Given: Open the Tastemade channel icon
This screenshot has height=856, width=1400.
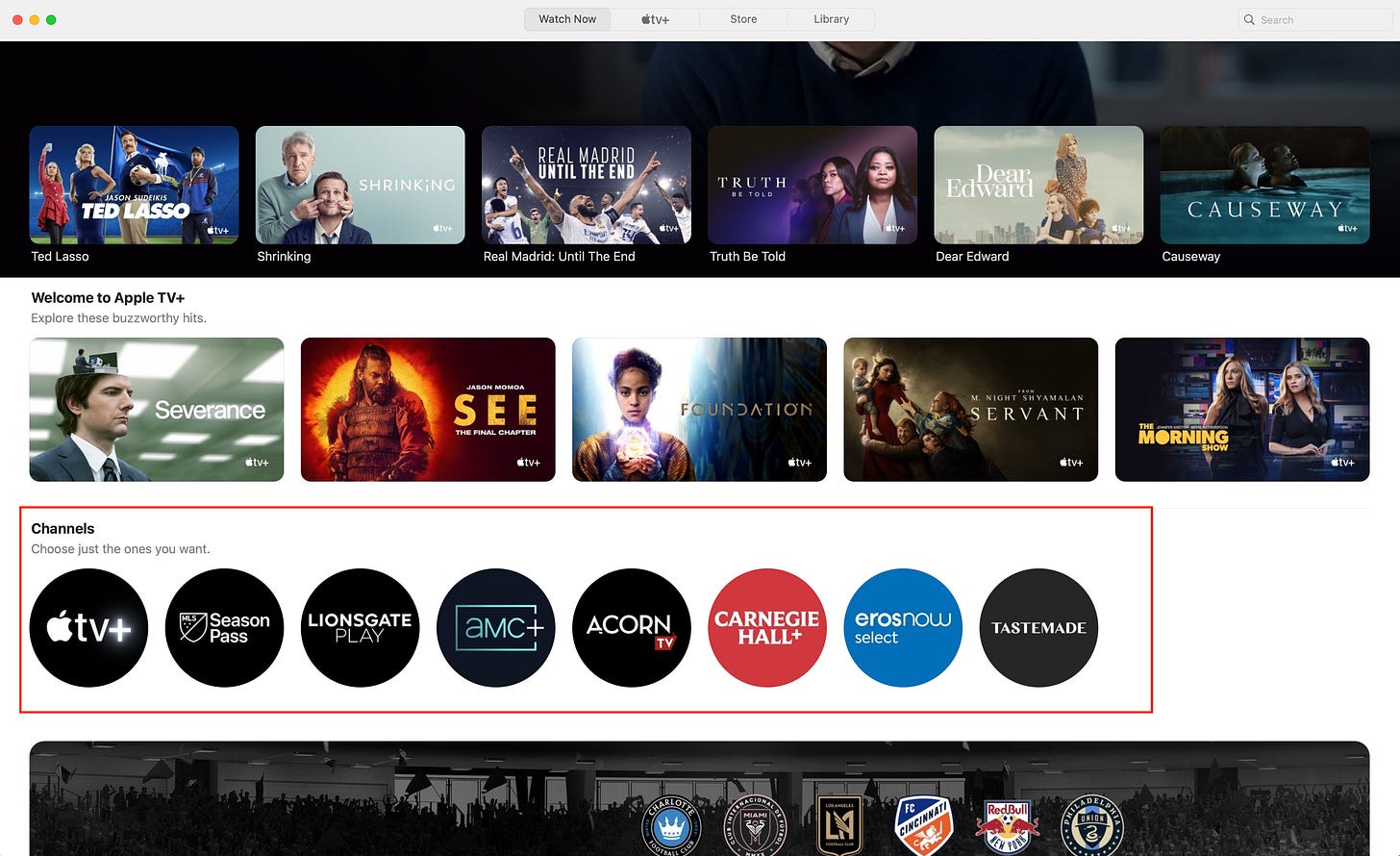Looking at the screenshot, I should tap(1038, 628).
